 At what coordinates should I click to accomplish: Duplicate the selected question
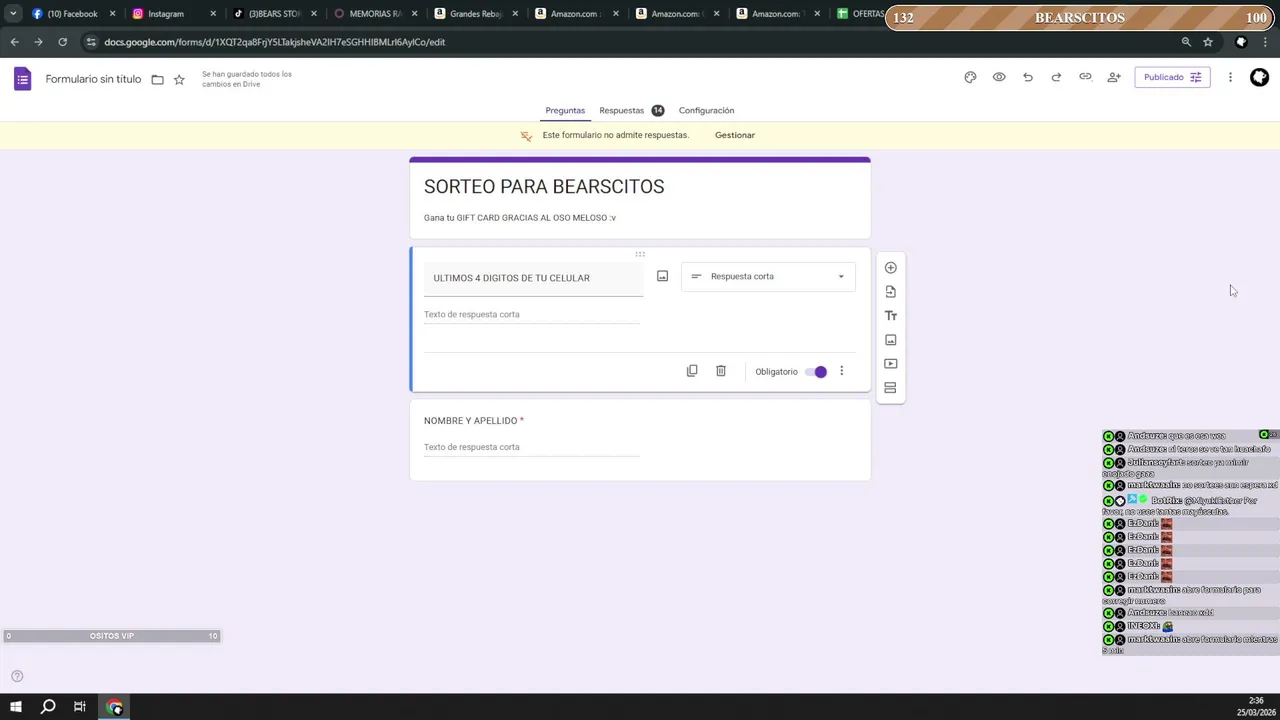tap(691, 371)
